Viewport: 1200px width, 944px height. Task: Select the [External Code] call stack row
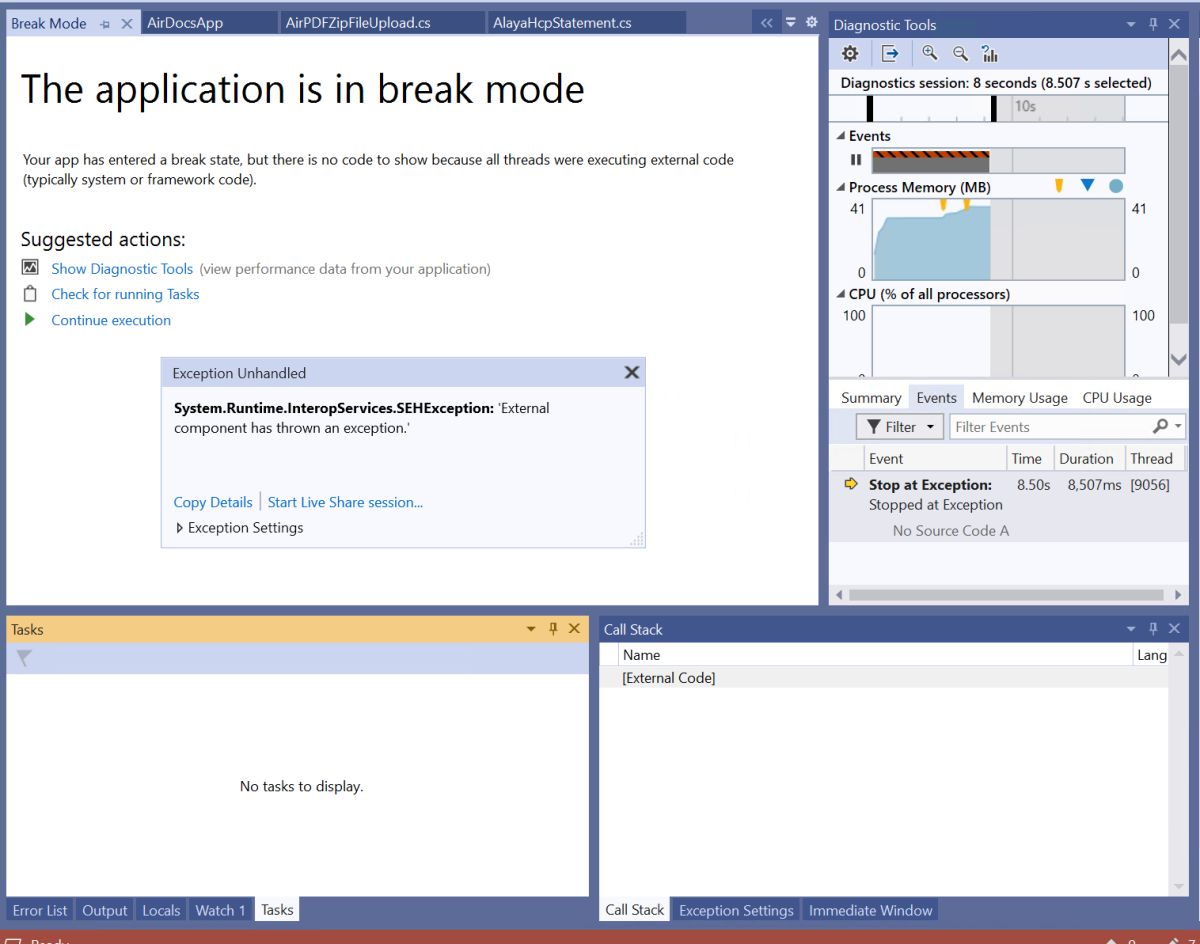[883, 678]
